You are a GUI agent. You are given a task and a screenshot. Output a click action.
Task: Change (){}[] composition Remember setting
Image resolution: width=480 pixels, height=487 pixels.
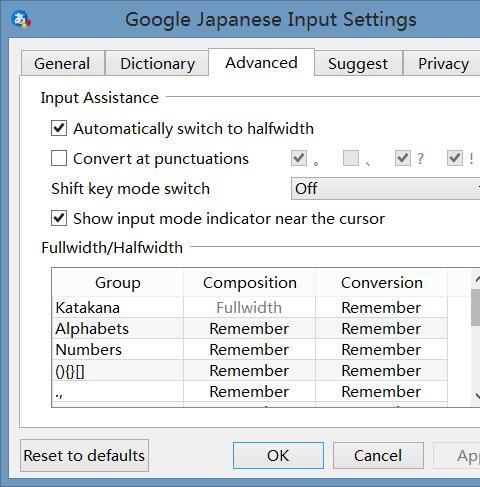[x=249, y=371]
